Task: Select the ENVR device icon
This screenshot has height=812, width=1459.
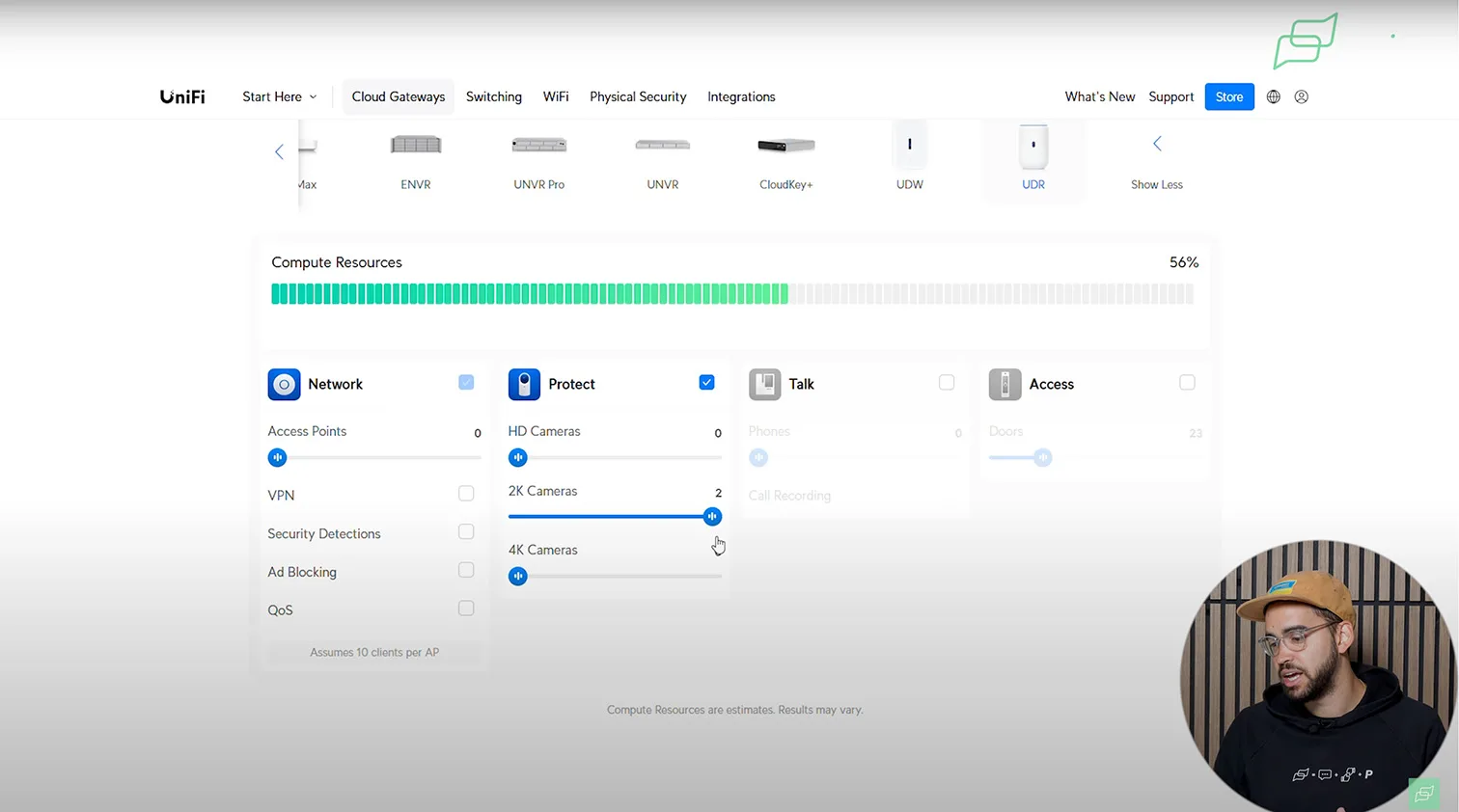Action: pyautogui.click(x=416, y=146)
